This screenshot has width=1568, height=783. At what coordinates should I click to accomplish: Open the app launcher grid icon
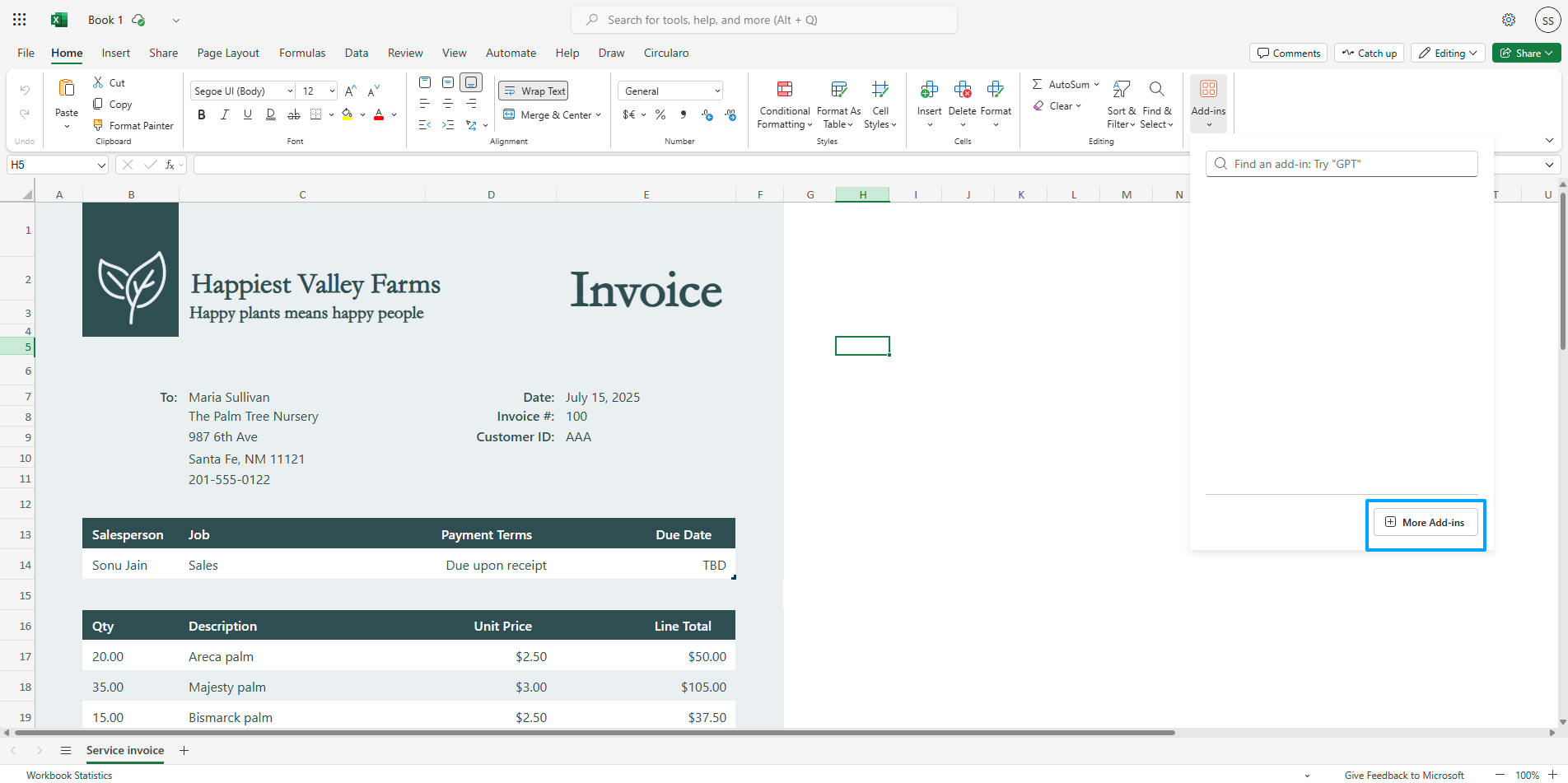coord(20,20)
